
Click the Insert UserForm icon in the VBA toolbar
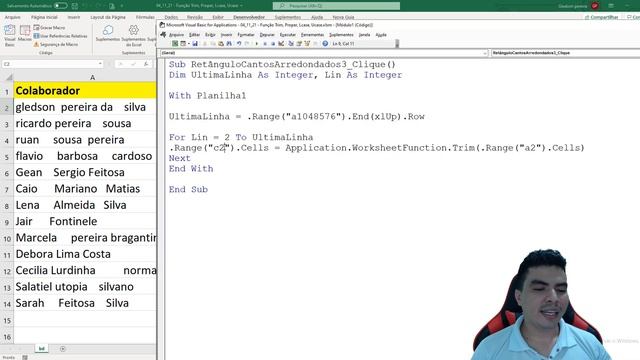click(x=183, y=44)
